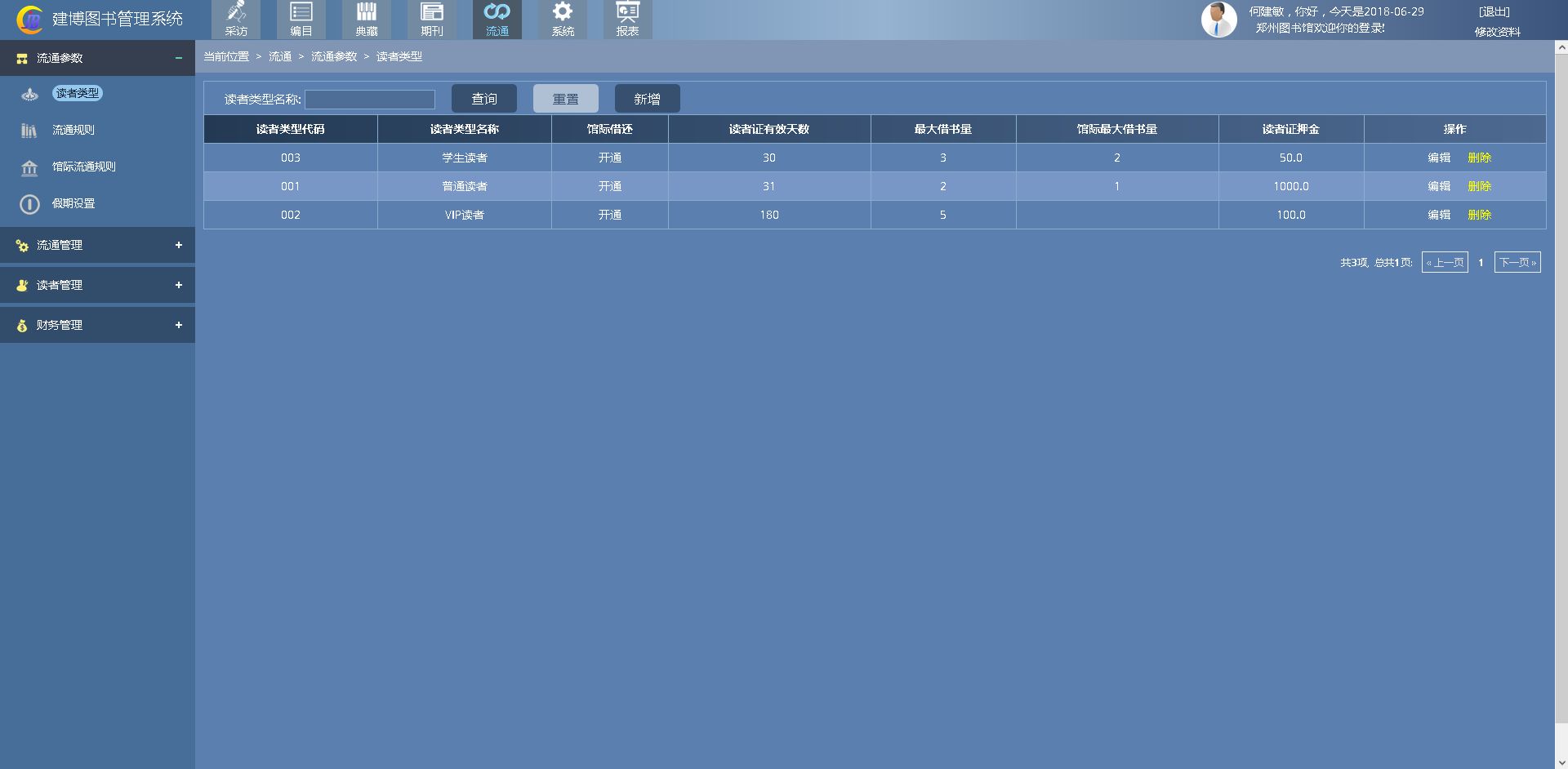Collapse the 流通参数 sidebar section
The height and width of the screenshot is (769, 1568).
pos(178,58)
